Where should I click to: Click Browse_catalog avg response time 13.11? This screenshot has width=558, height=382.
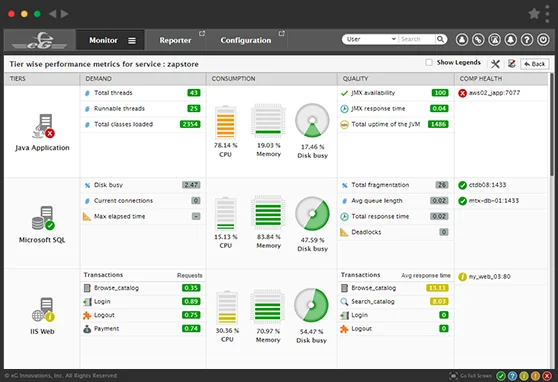point(437,288)
